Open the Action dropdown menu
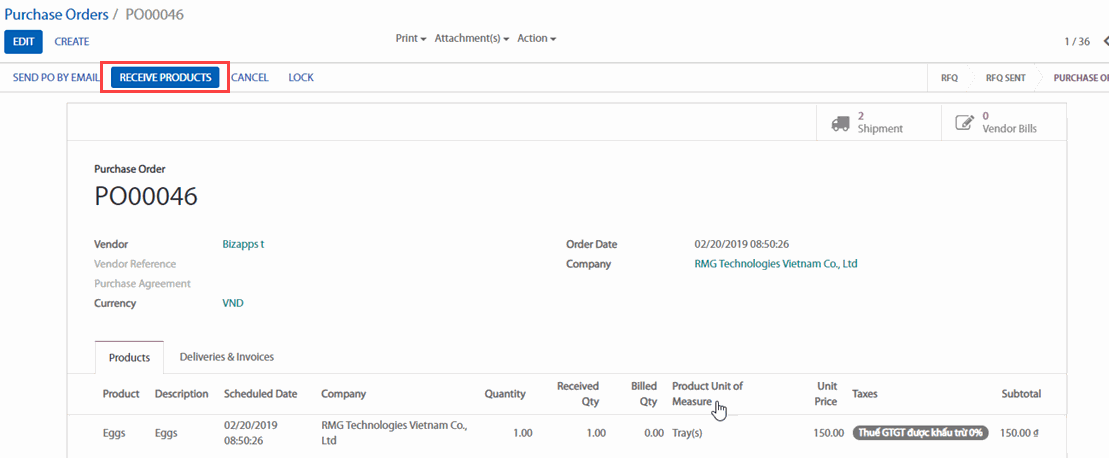Viewport: 1109px width, 458px height. point(536,38)
